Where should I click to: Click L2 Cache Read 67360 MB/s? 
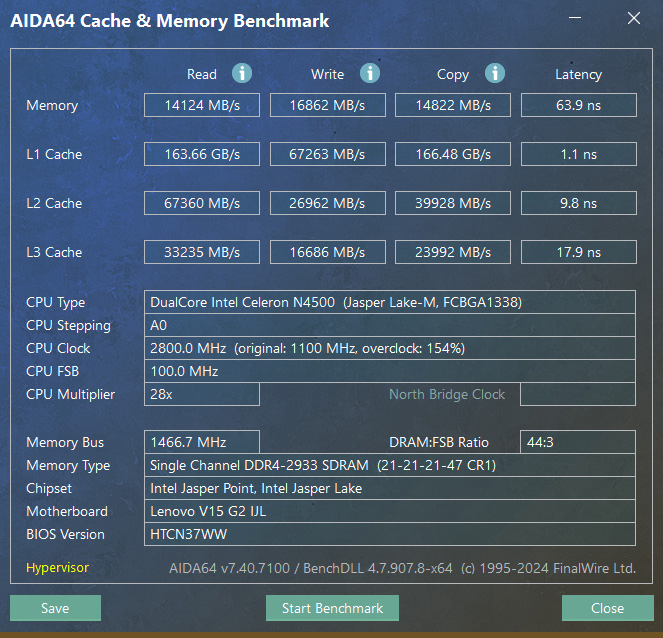[202, 203]
